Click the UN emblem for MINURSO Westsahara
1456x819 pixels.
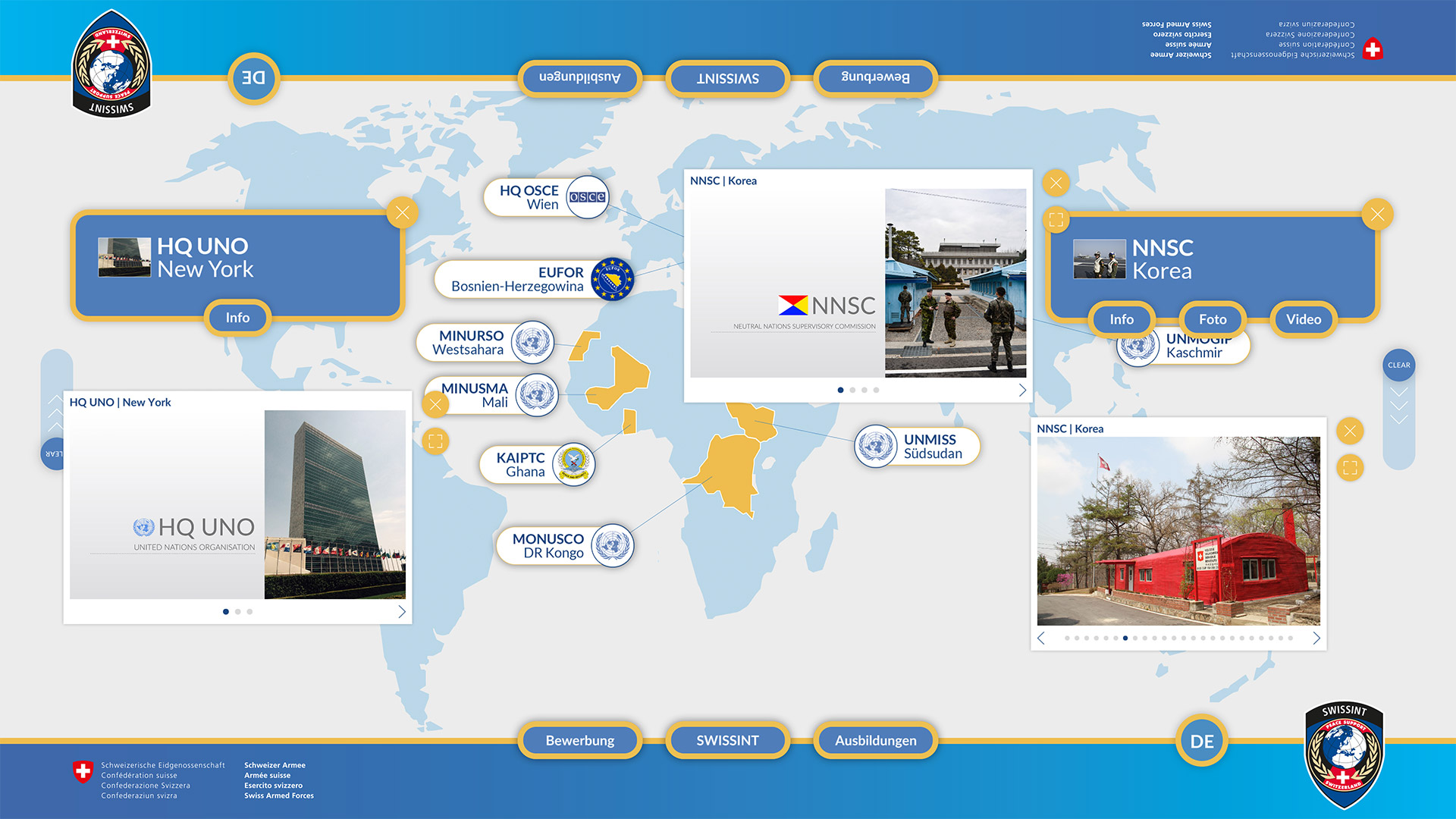pos(532,342)
